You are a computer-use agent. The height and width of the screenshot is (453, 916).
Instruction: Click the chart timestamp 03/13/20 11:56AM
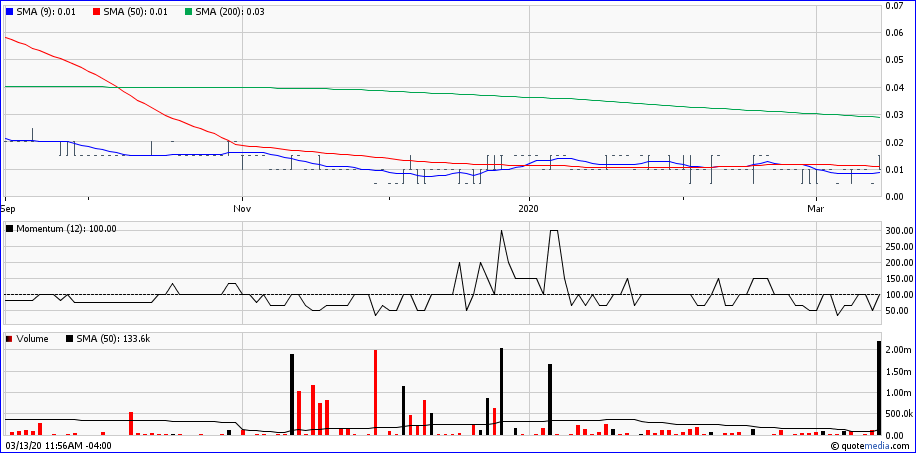click(x=58, y=445)
